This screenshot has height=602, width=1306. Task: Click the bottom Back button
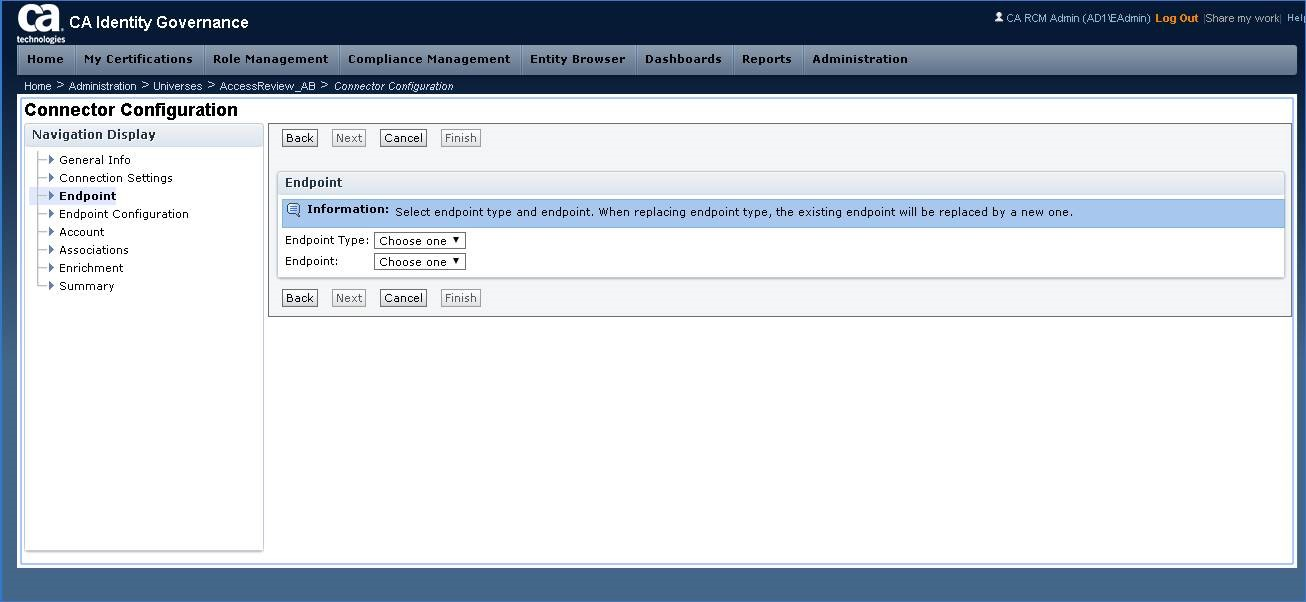click(x=300, y=298)
